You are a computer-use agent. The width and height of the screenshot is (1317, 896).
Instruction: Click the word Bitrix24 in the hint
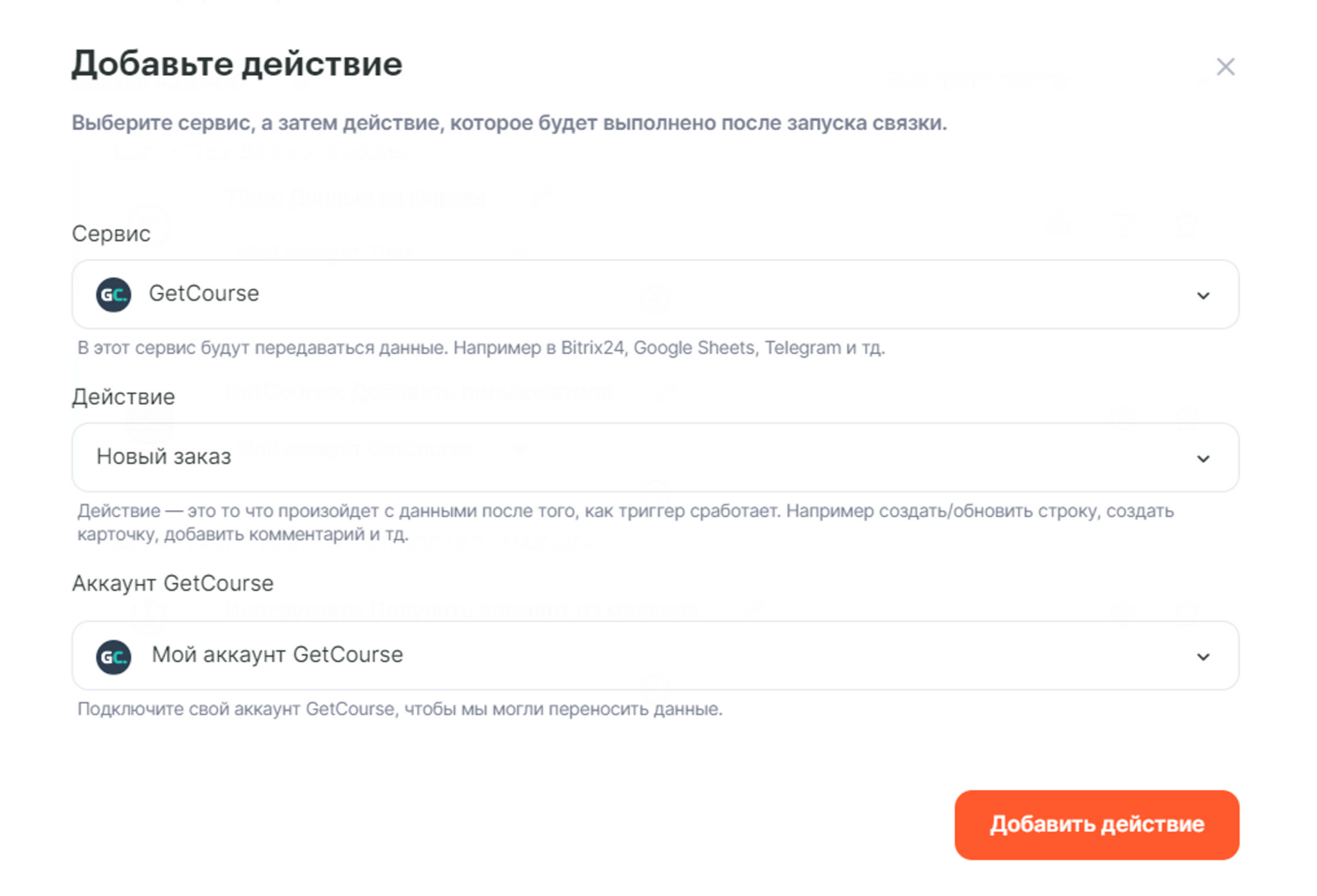click(593, 348)
